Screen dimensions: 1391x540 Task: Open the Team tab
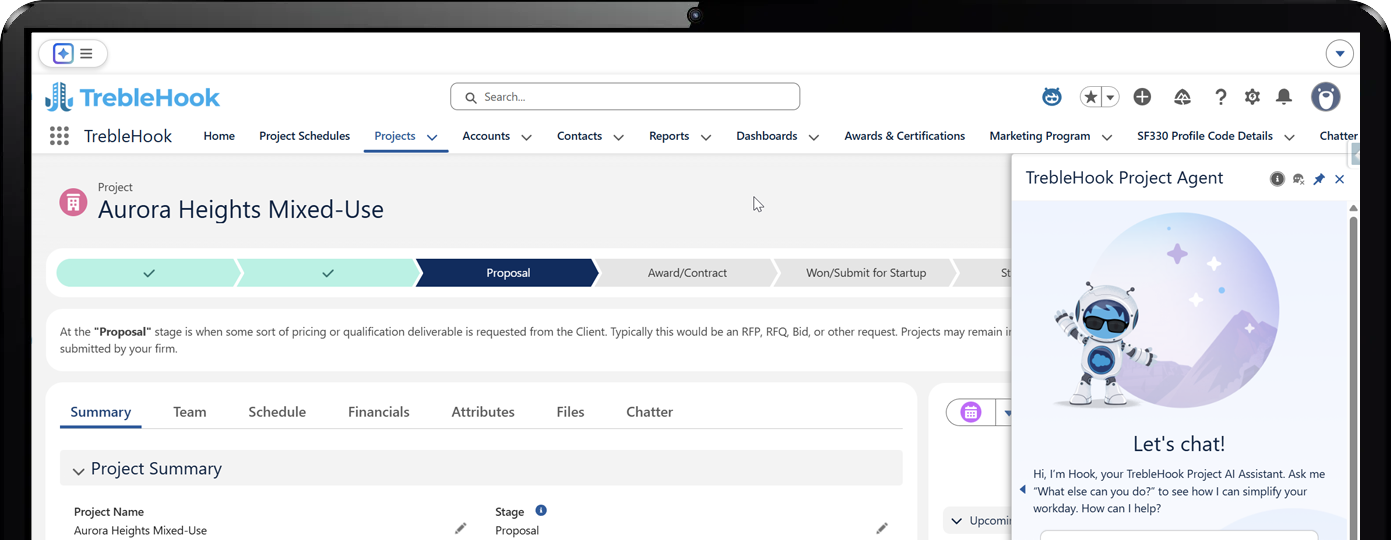pos(189,412)
